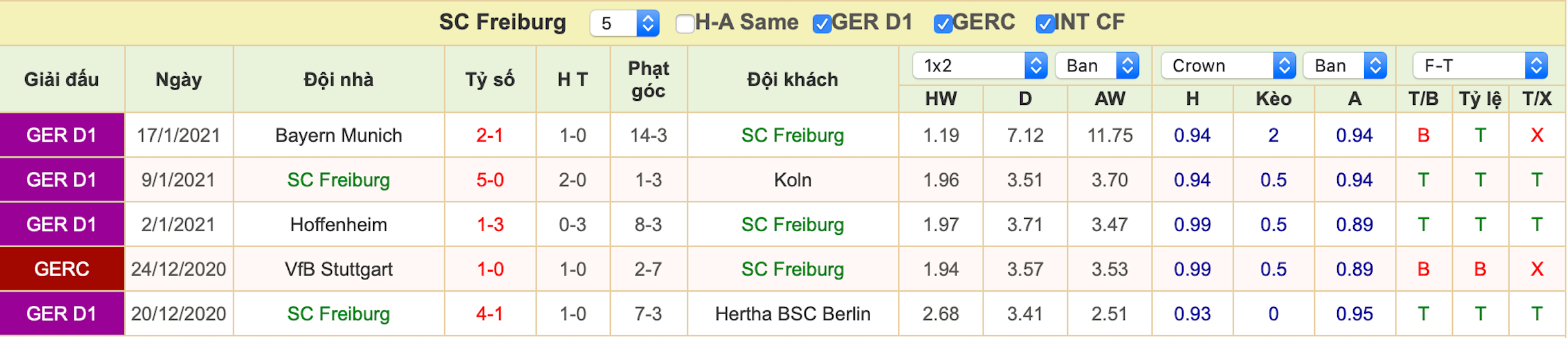The image size is (1568, 338).
Task: Open the Bayern Munich team link
Action: click(339, 135)
